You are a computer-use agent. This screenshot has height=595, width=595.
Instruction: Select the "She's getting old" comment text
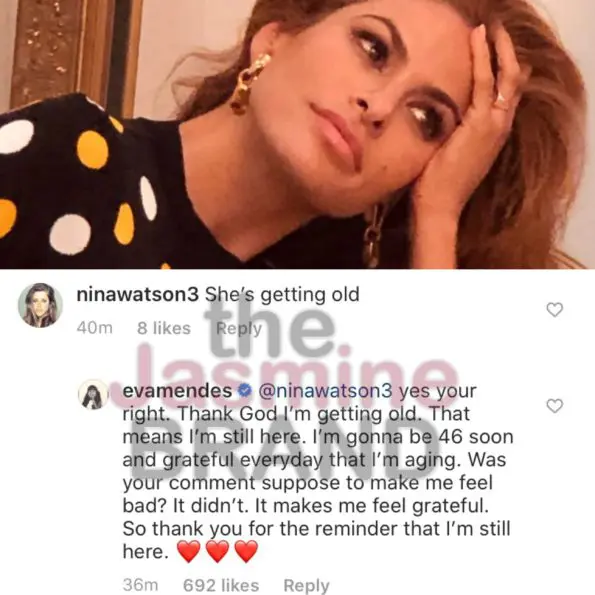[x=282, y=294]
